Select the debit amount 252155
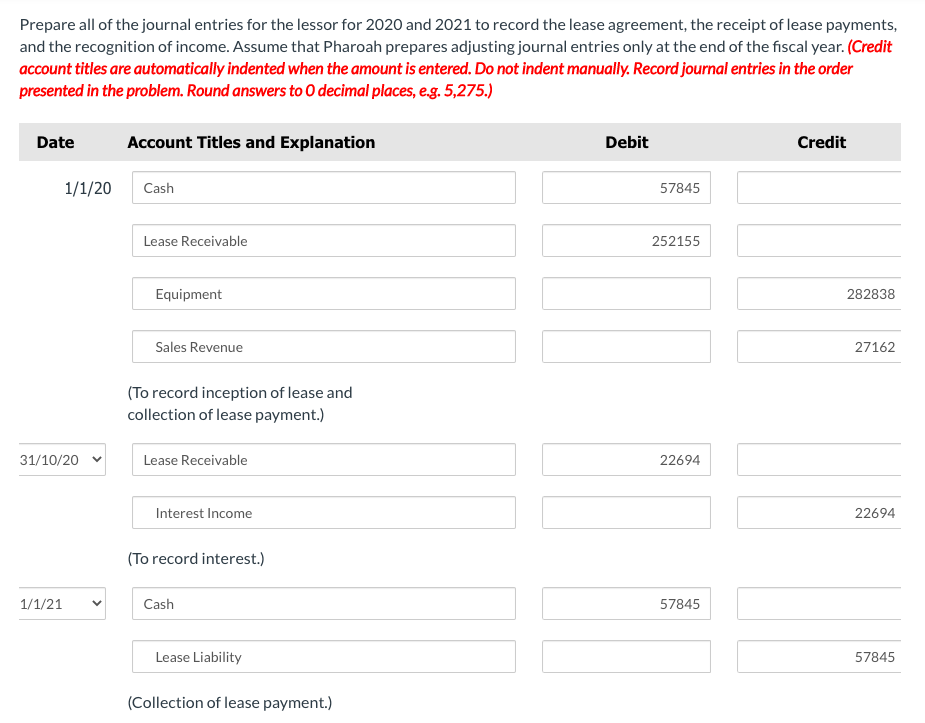 click(625, 240)
